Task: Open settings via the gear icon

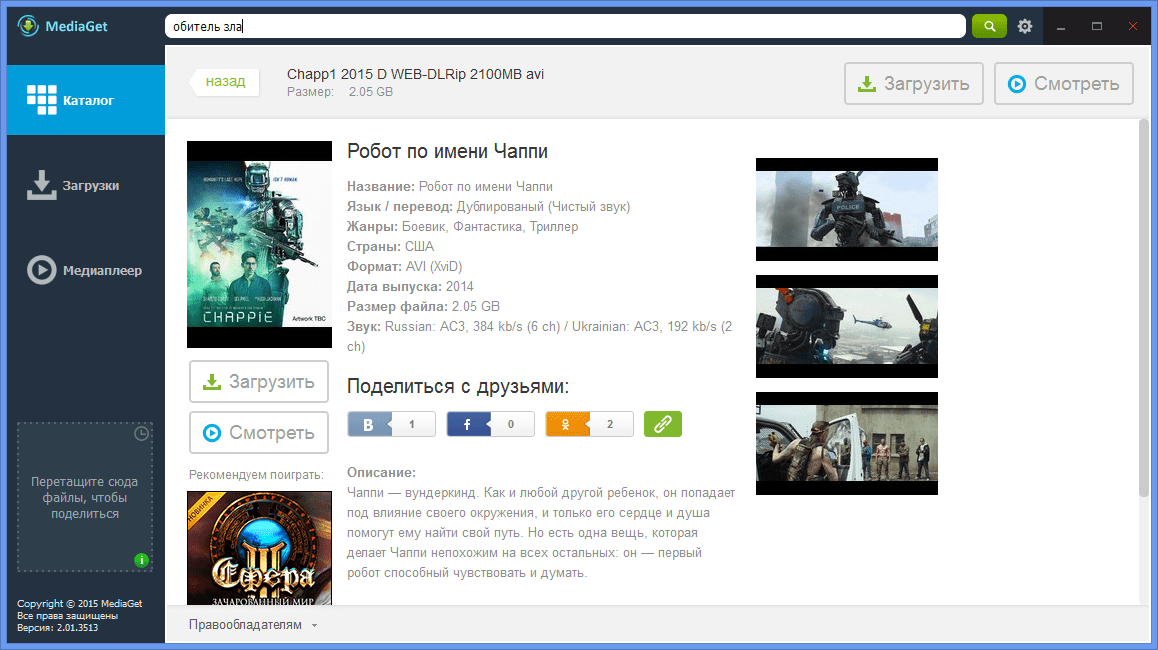Action: pyautogui.click(x=1024, y=26)
